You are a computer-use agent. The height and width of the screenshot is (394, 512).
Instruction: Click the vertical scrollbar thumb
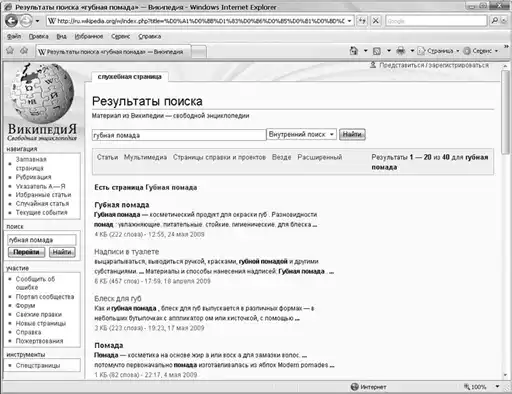(506, 112)
